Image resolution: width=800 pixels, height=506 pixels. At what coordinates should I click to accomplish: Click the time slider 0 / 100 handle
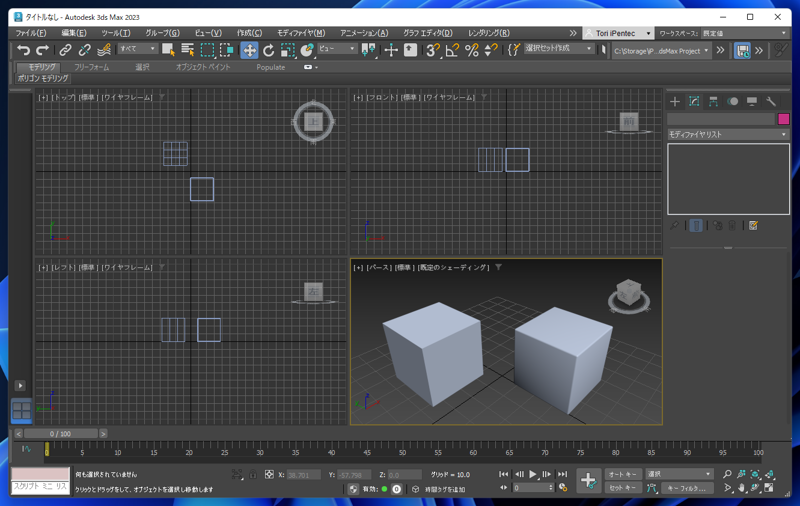[60, 434]
